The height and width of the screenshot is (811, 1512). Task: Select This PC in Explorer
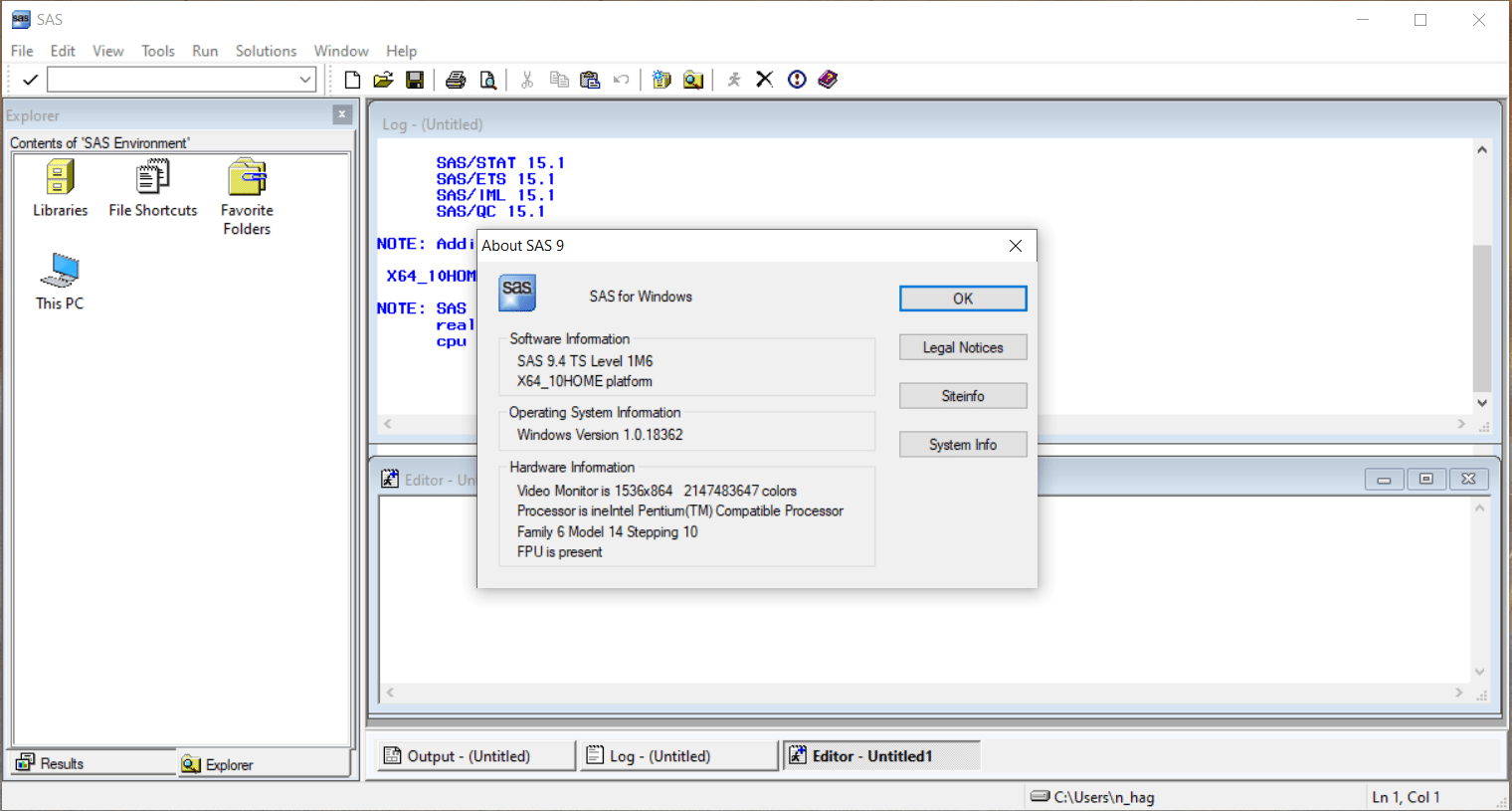coord(60,282)
